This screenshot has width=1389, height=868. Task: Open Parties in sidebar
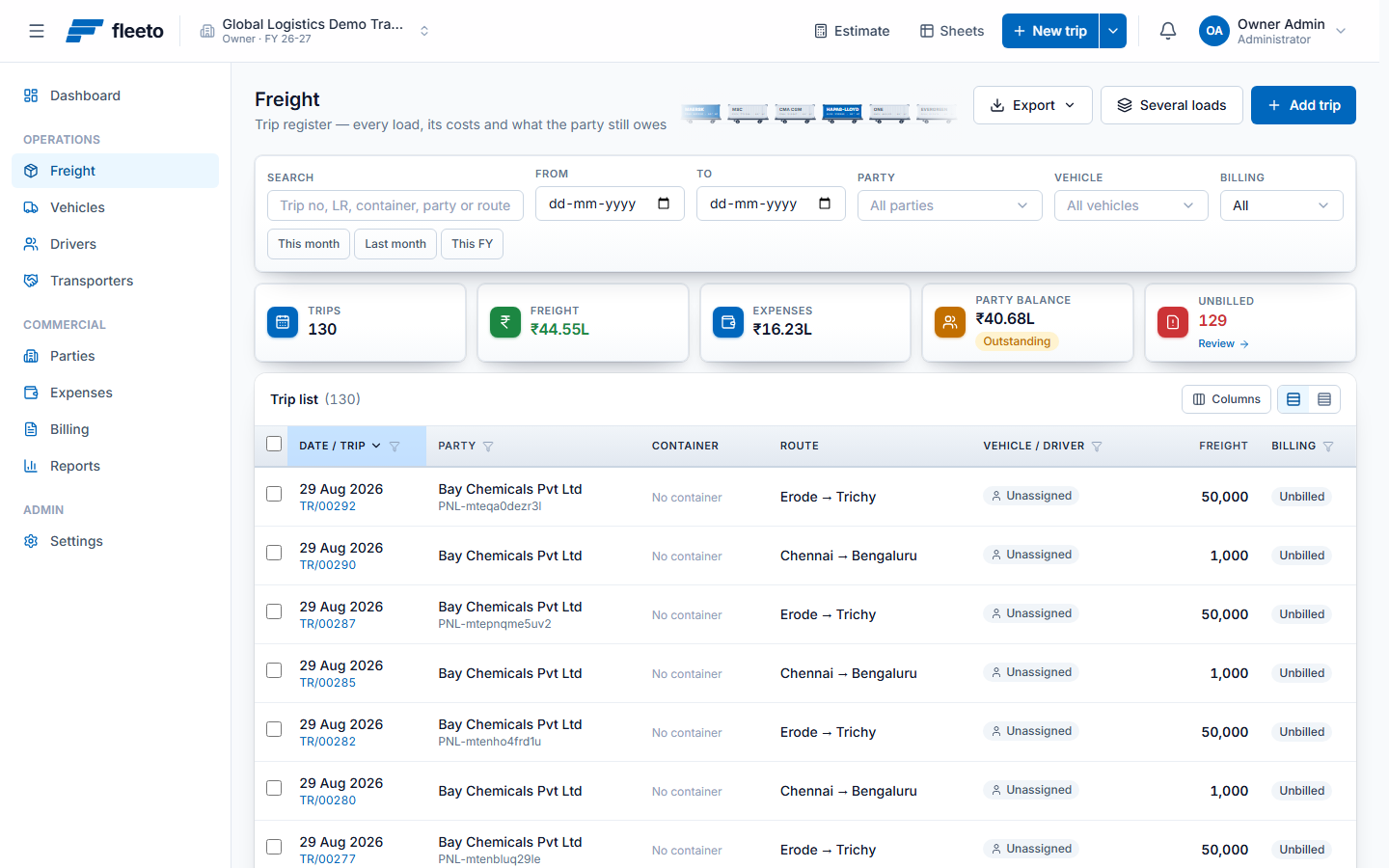click(116, 356)
